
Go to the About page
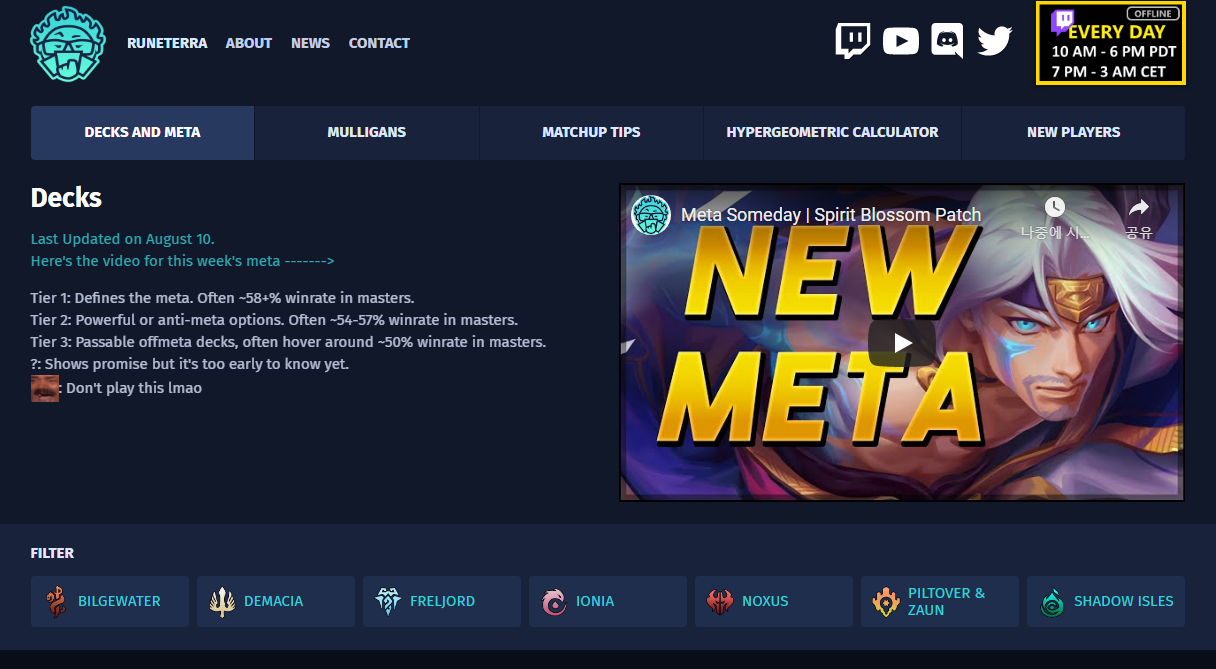tap(249, 43)
